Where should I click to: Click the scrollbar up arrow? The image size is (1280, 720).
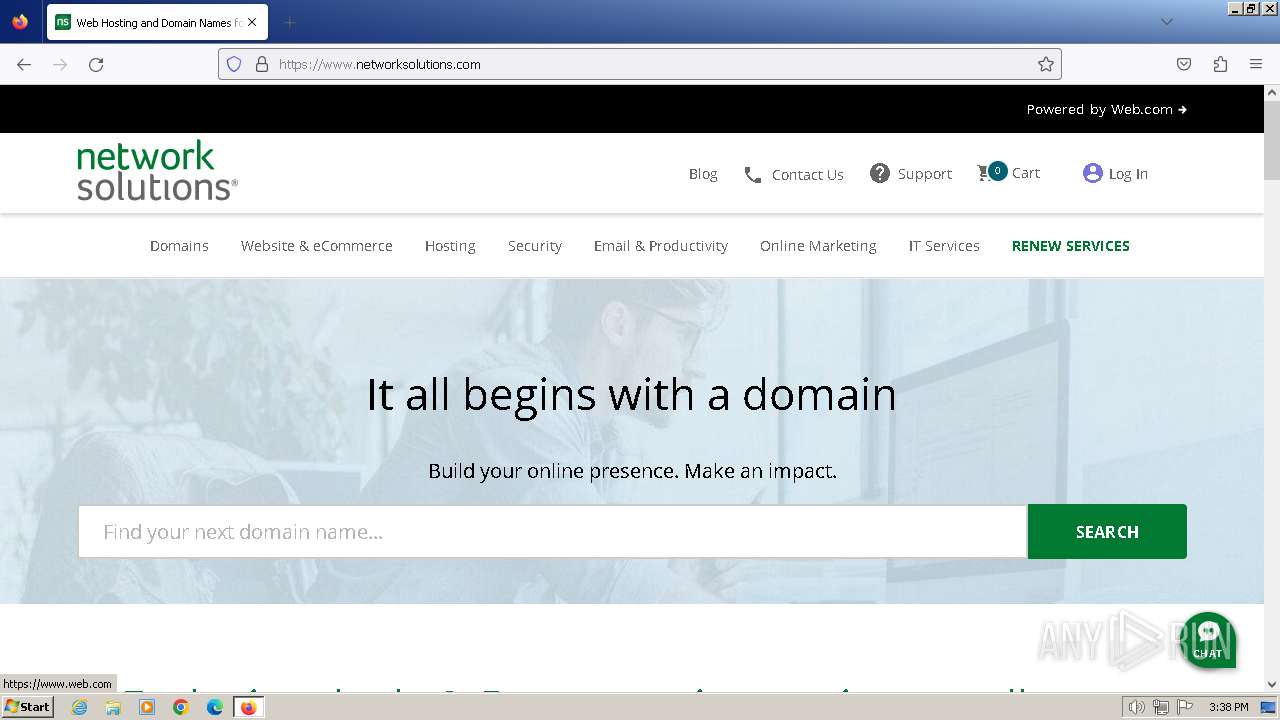click(1272, 92)
